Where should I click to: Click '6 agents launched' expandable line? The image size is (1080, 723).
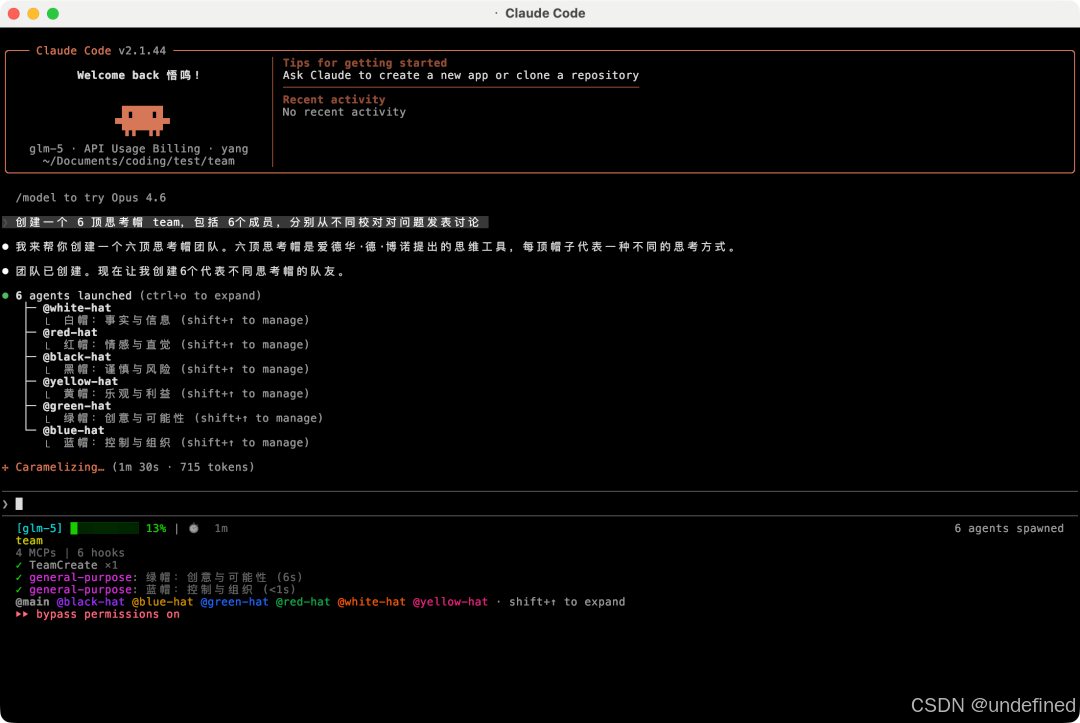[138, 295]
